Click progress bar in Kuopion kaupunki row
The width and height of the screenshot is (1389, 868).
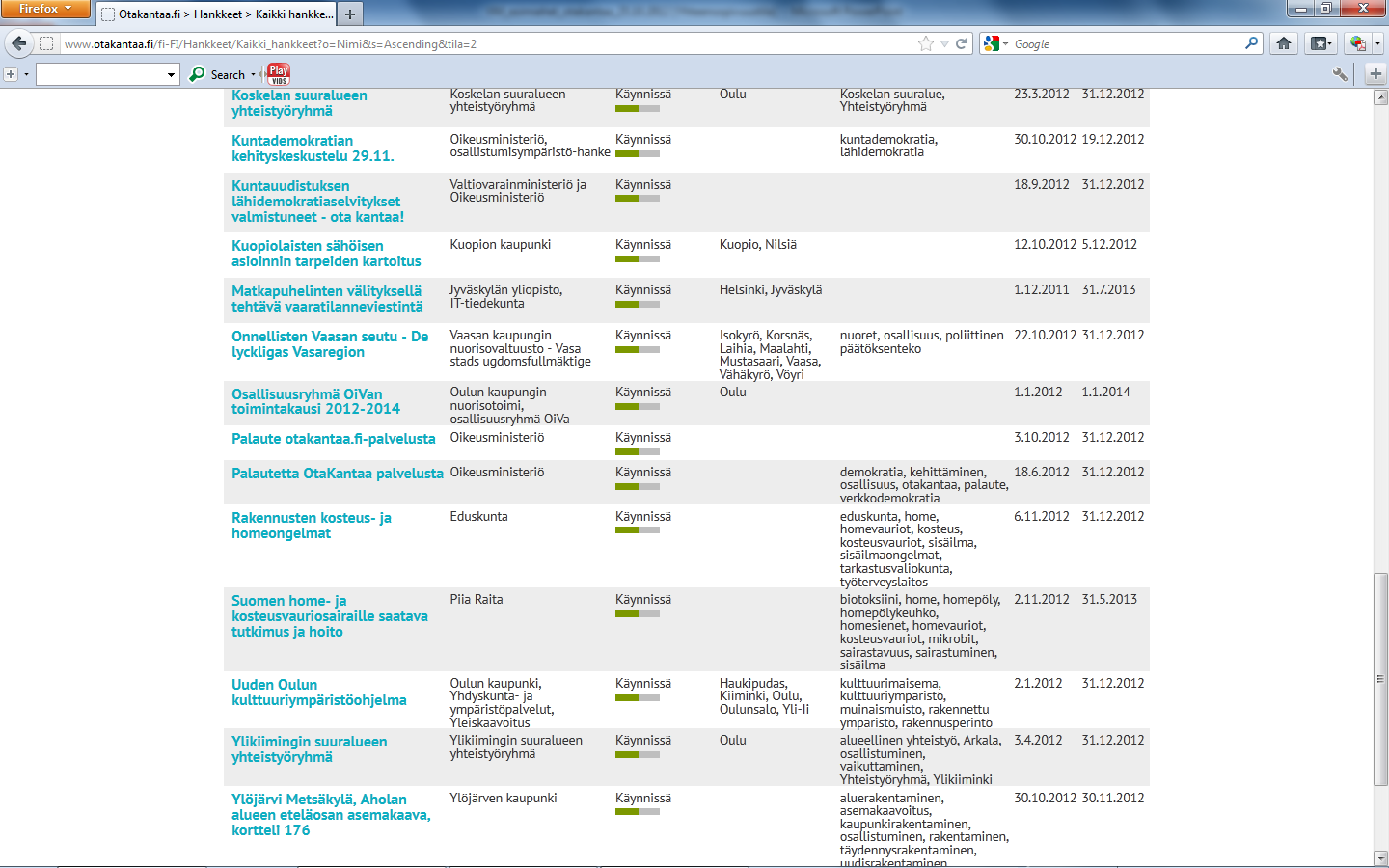tap(638, 259)
